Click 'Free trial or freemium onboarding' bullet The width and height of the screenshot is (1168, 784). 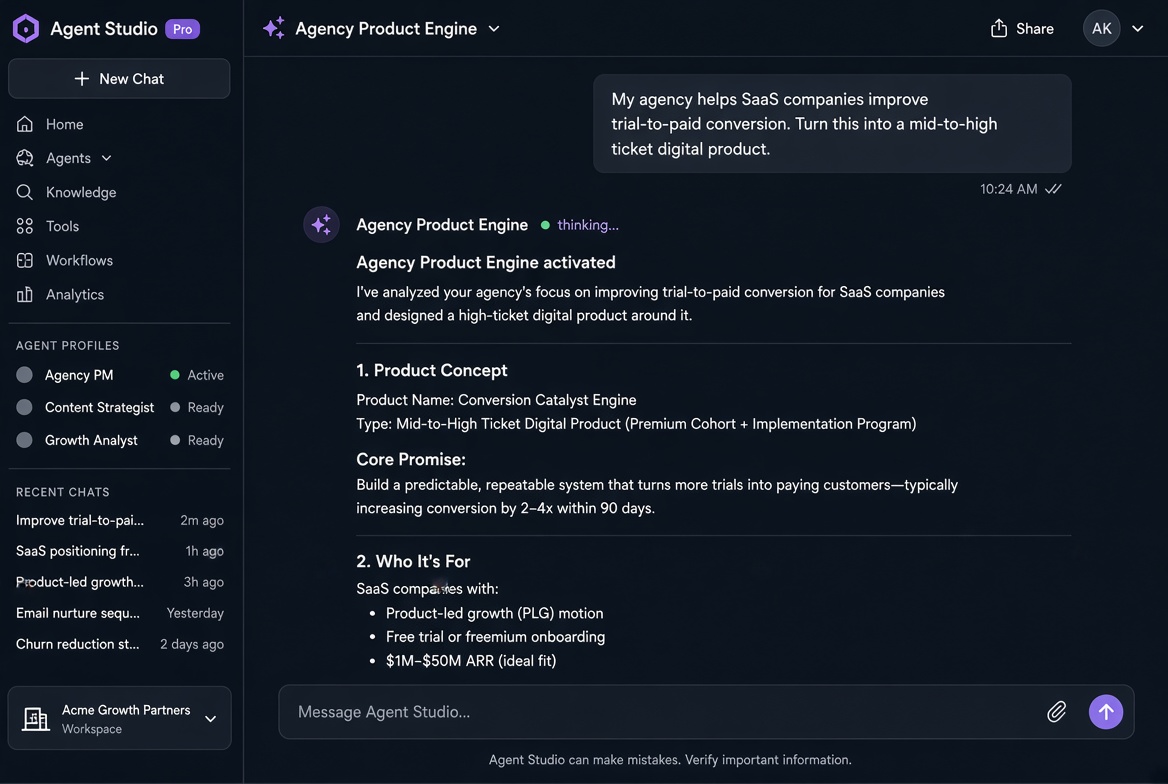tap(495, 637)
